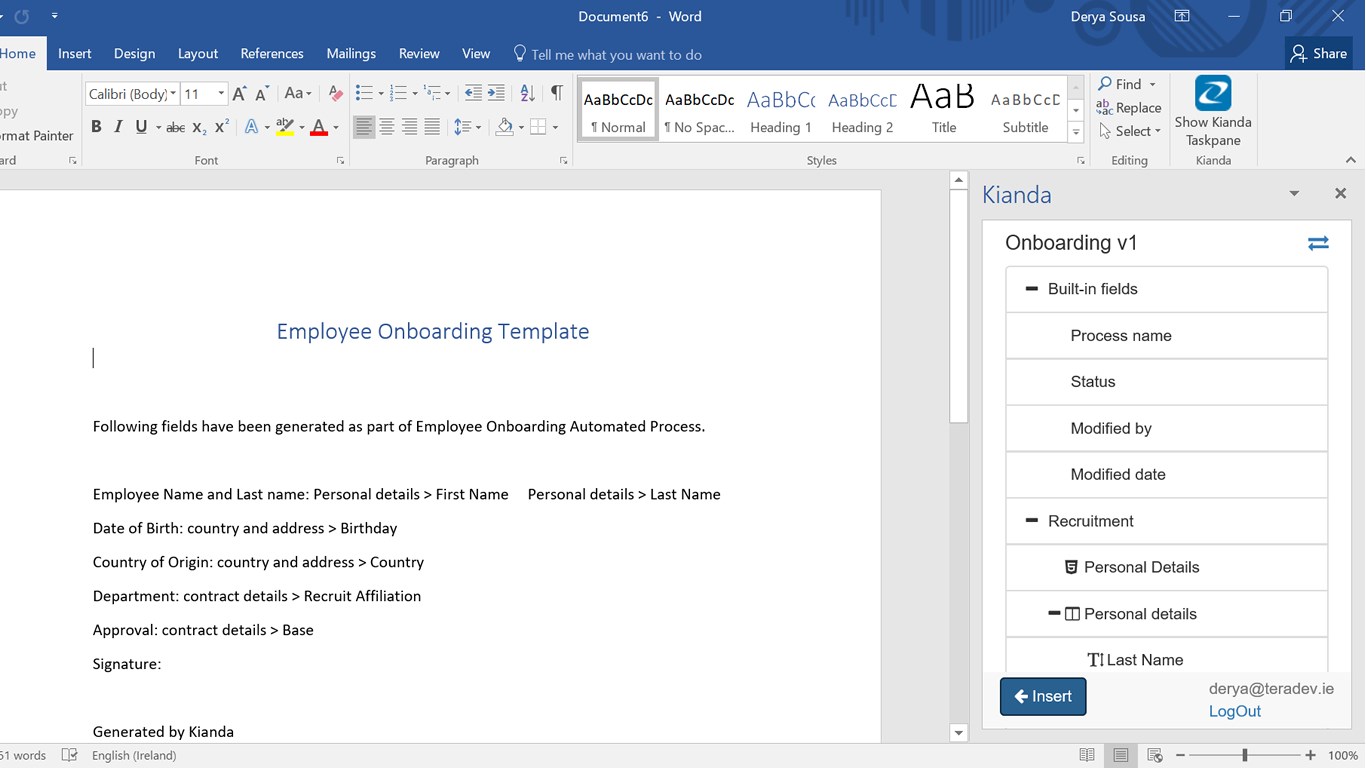Click the Share button
Screen dimensions: 1366x768
[x=1319, y=54]
